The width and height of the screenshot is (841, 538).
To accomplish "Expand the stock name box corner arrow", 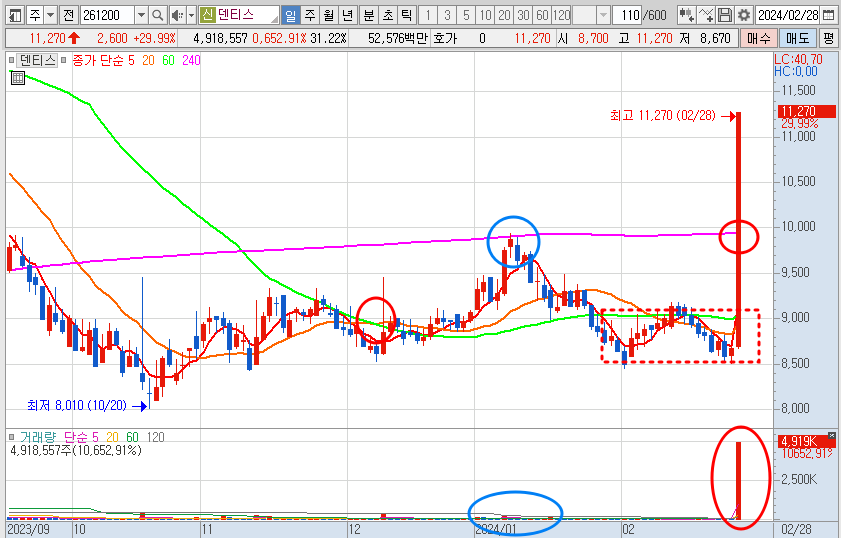I will (275, 19).
